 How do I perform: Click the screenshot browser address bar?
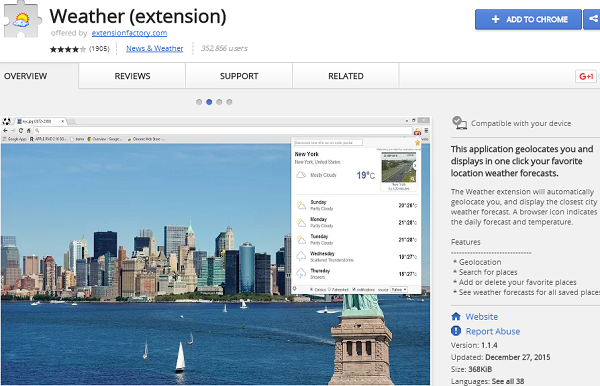(x=223, y=130)
